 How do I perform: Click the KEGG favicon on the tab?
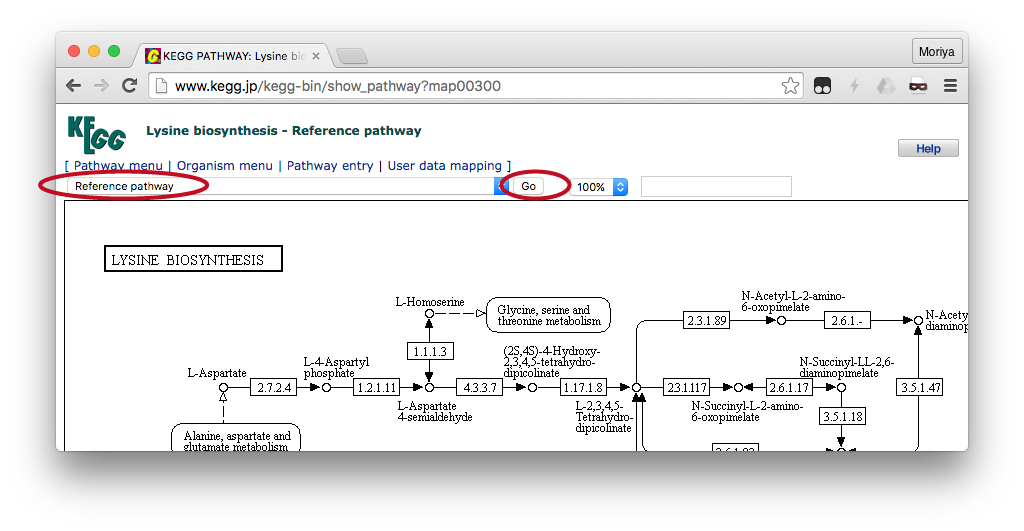tap(153, 56)
